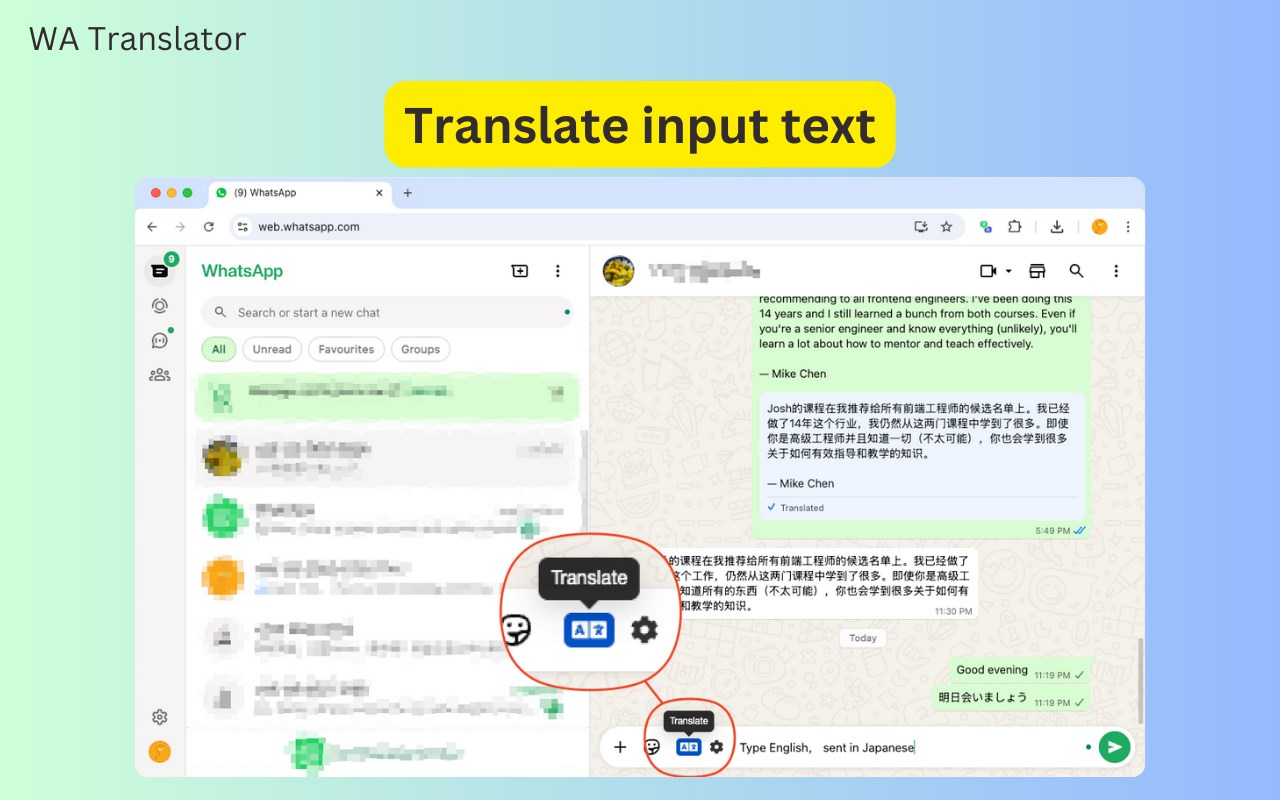This screenshot has width=1280, height=800.
Task: Click the message field containing "Type English, sent in Japanese"
Action: [x=908, y=747]
